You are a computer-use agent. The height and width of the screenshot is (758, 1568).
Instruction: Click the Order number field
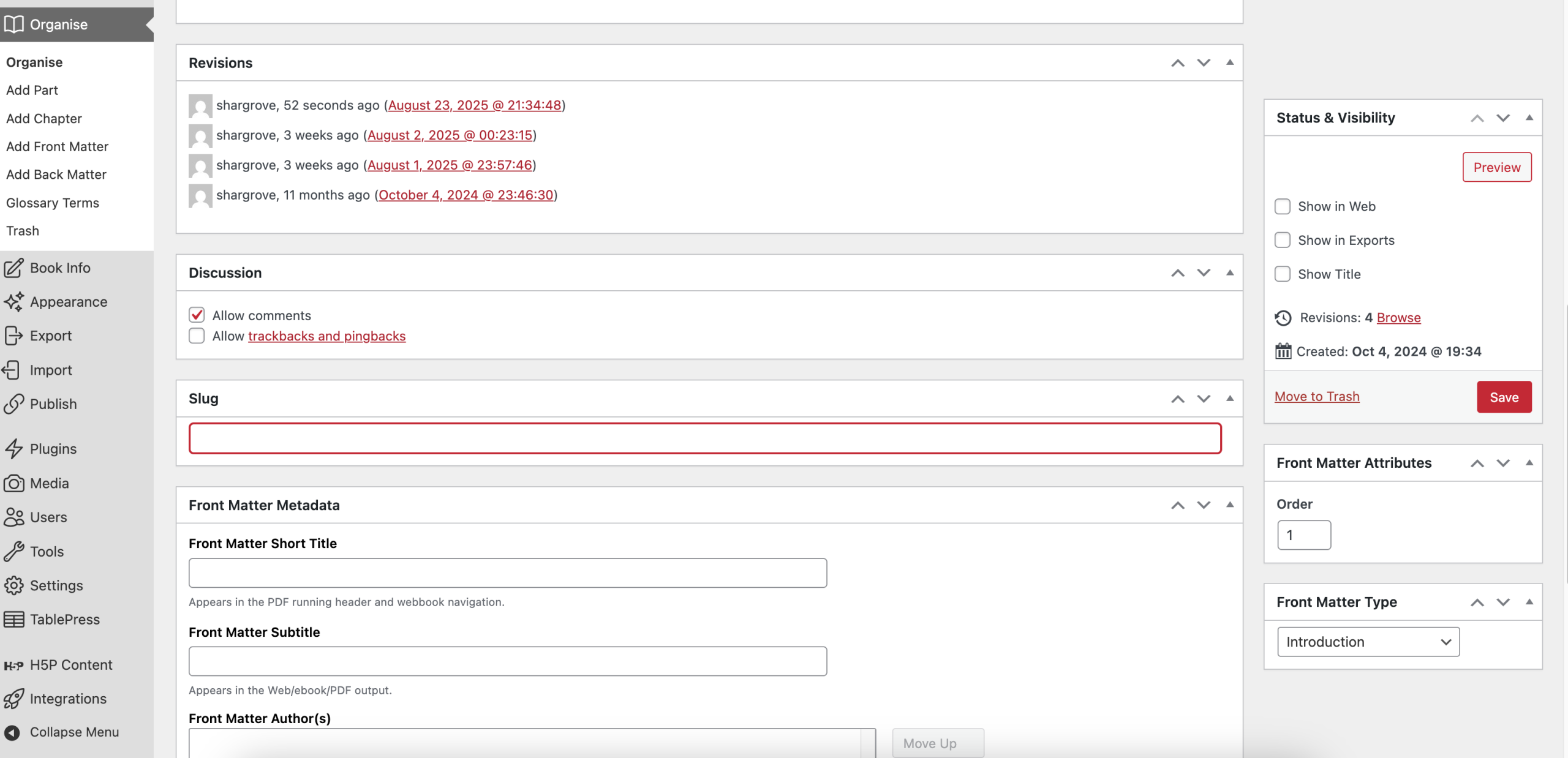1303,535
